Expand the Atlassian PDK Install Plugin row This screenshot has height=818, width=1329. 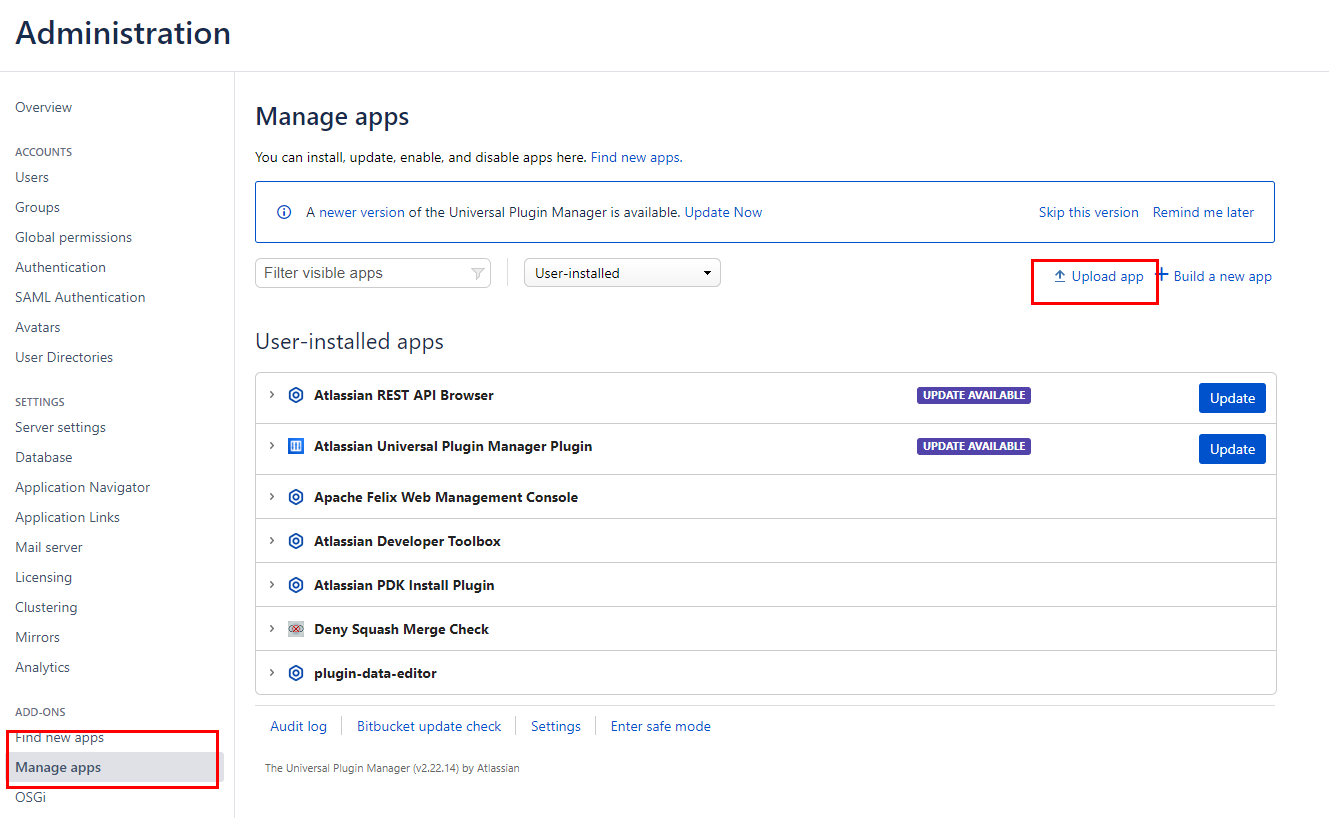click(271, 585)
